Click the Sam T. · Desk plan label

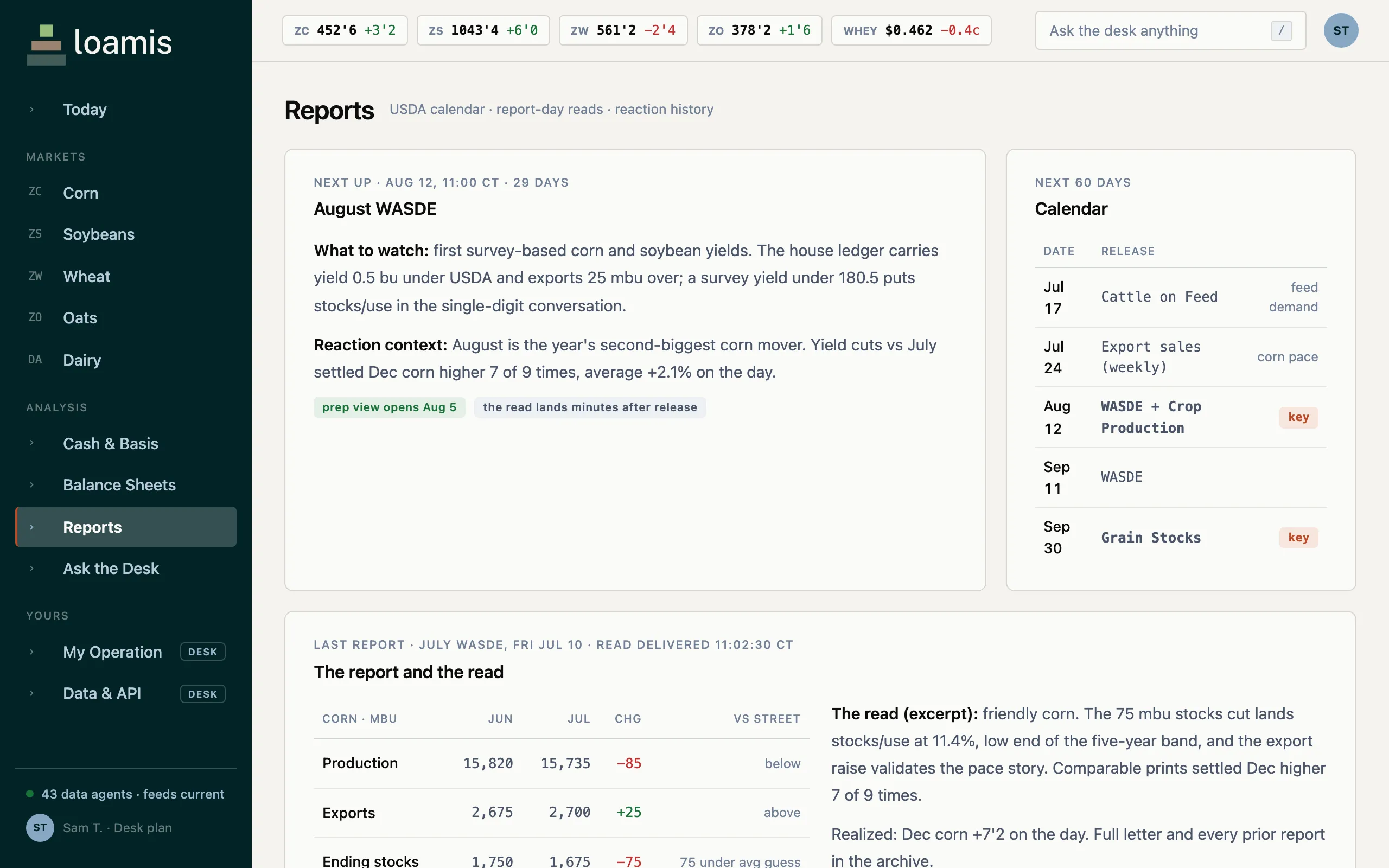point(117,828)
